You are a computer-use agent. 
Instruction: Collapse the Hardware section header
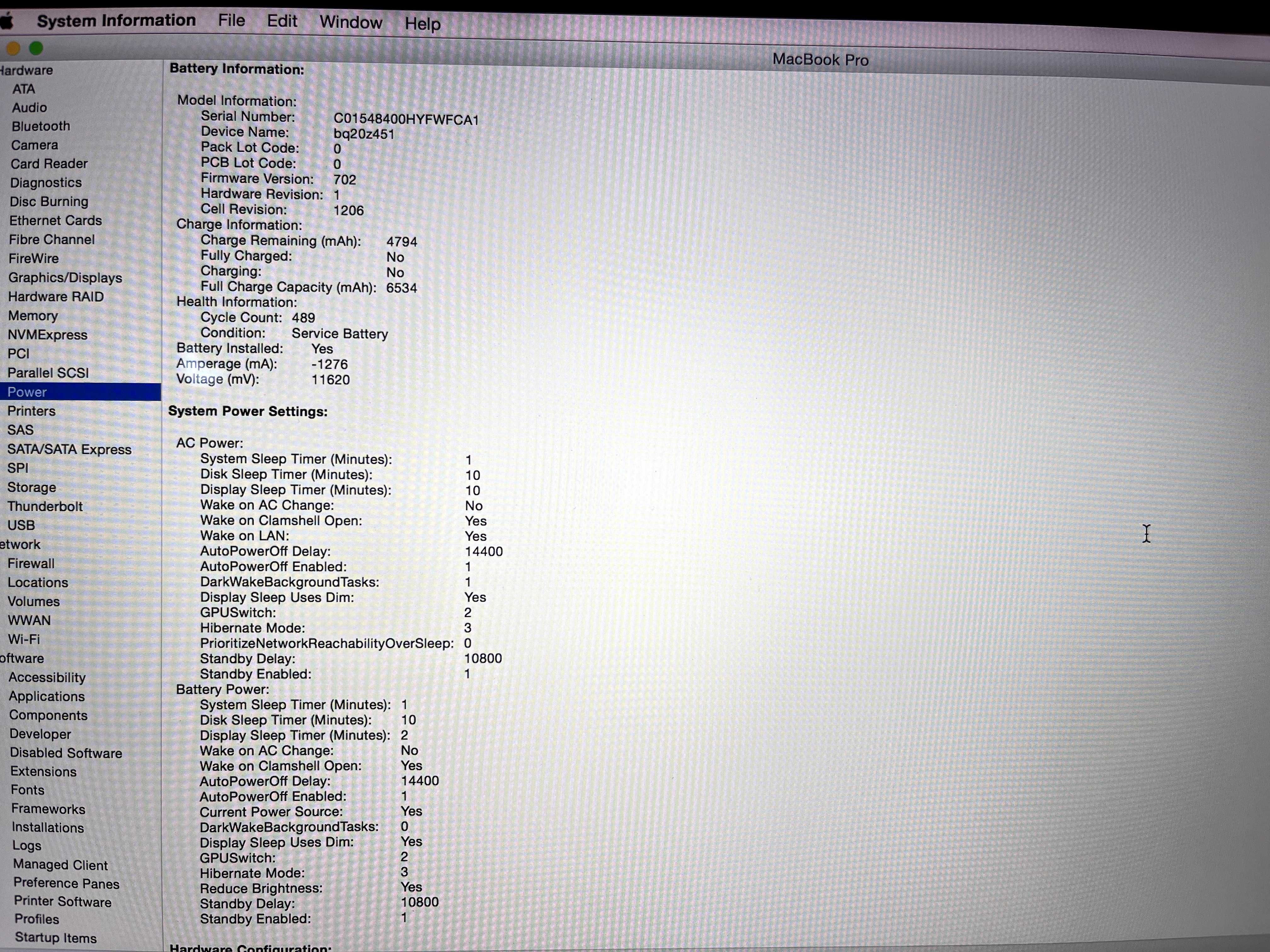click(x=26, y=71)
